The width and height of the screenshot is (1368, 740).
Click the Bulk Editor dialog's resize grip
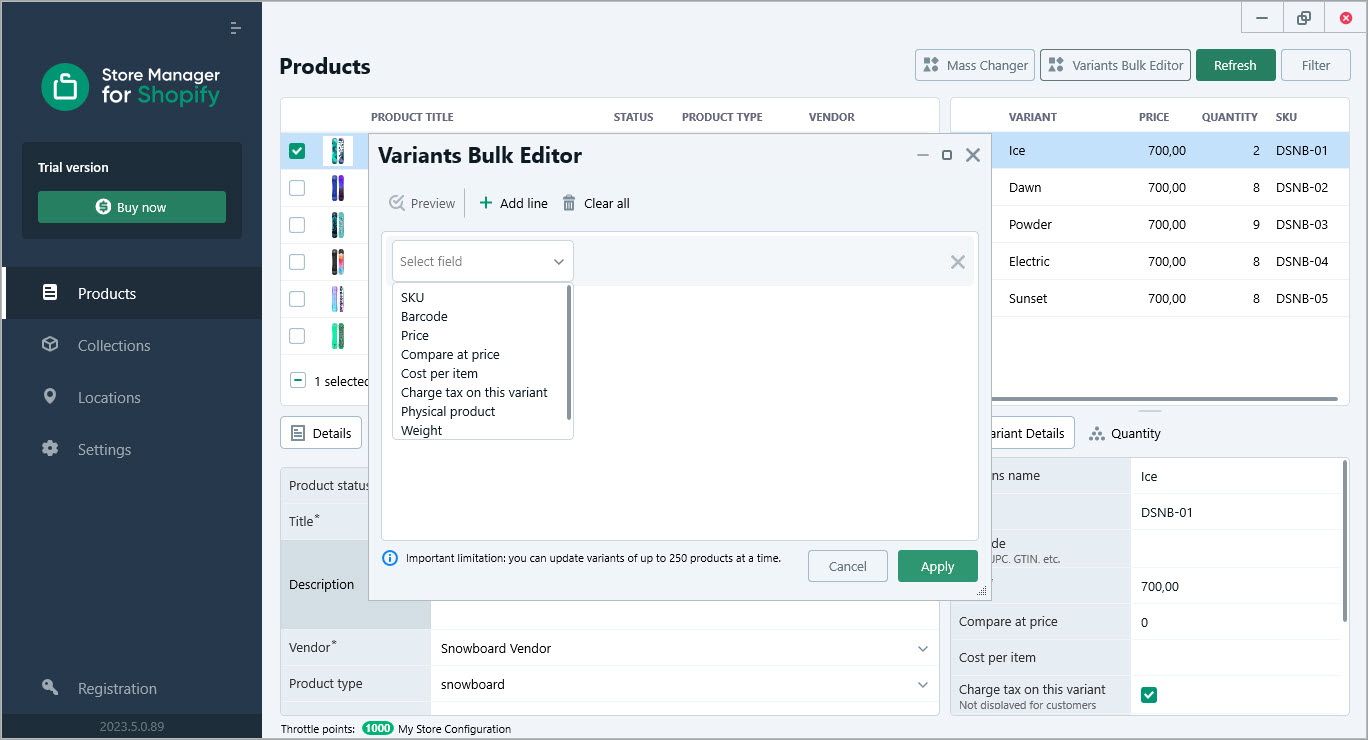pos(982,591)
